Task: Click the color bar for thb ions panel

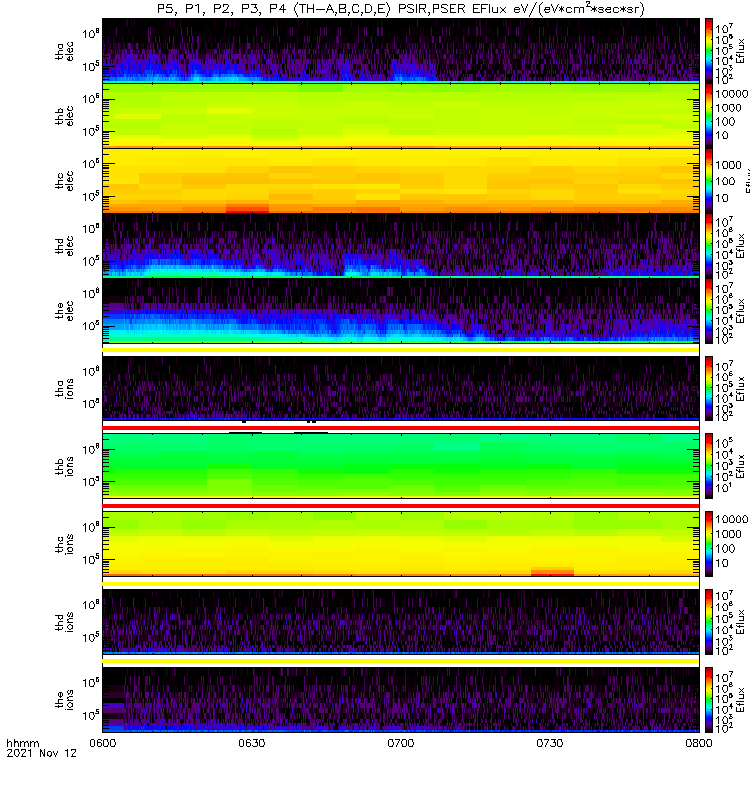Action: [x=709, y=466]
